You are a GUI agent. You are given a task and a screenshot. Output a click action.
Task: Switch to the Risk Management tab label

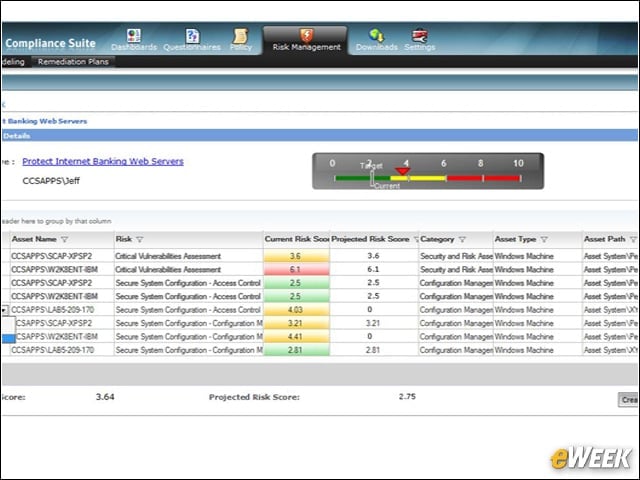(307, 47)
